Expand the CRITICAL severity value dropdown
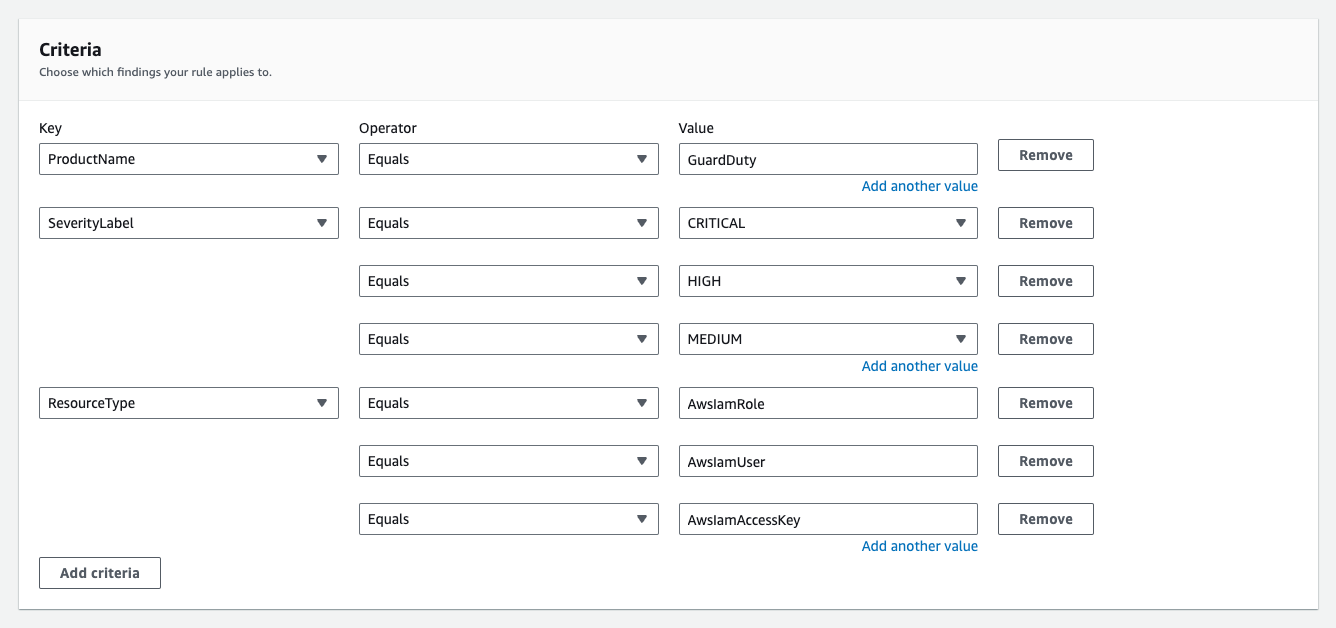 (x=827, y=222)
